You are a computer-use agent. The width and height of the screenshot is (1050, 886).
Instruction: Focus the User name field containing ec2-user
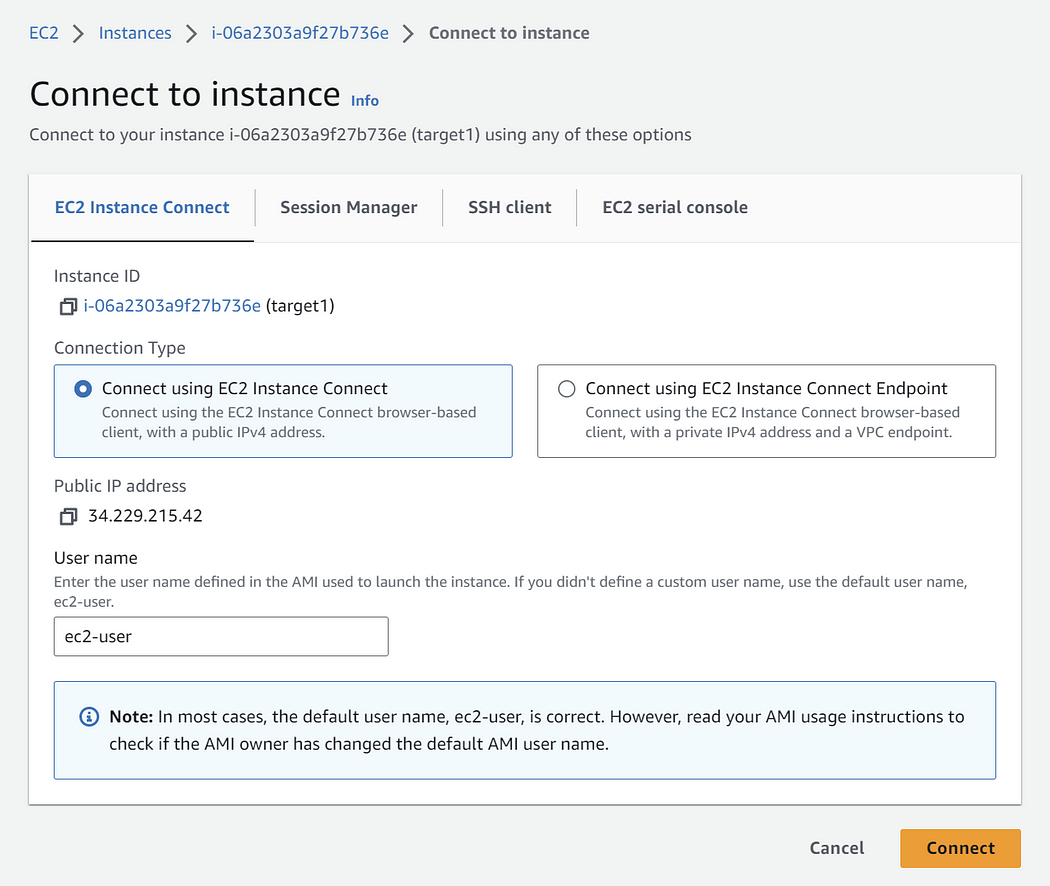pyautogui.click(x=221, y=636)
